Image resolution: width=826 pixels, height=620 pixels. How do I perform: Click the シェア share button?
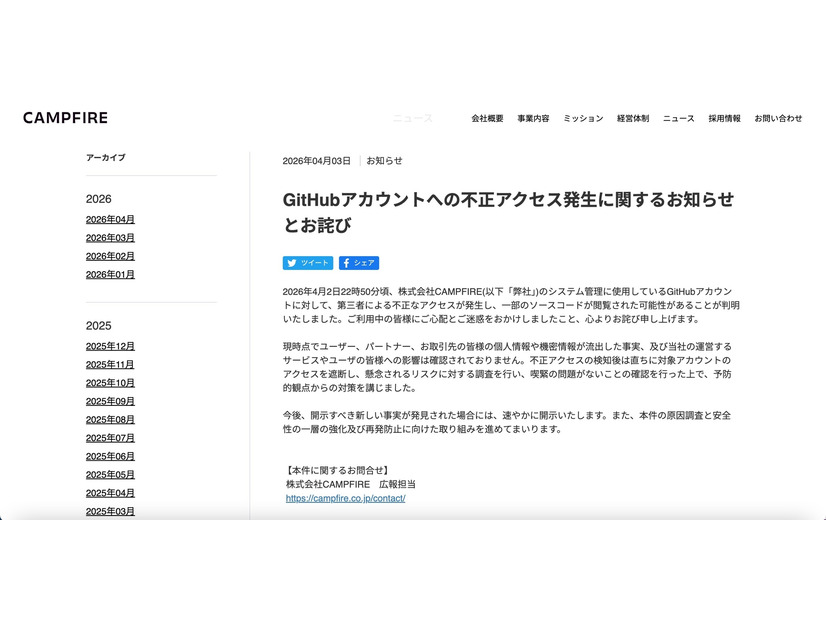point(358,263)
